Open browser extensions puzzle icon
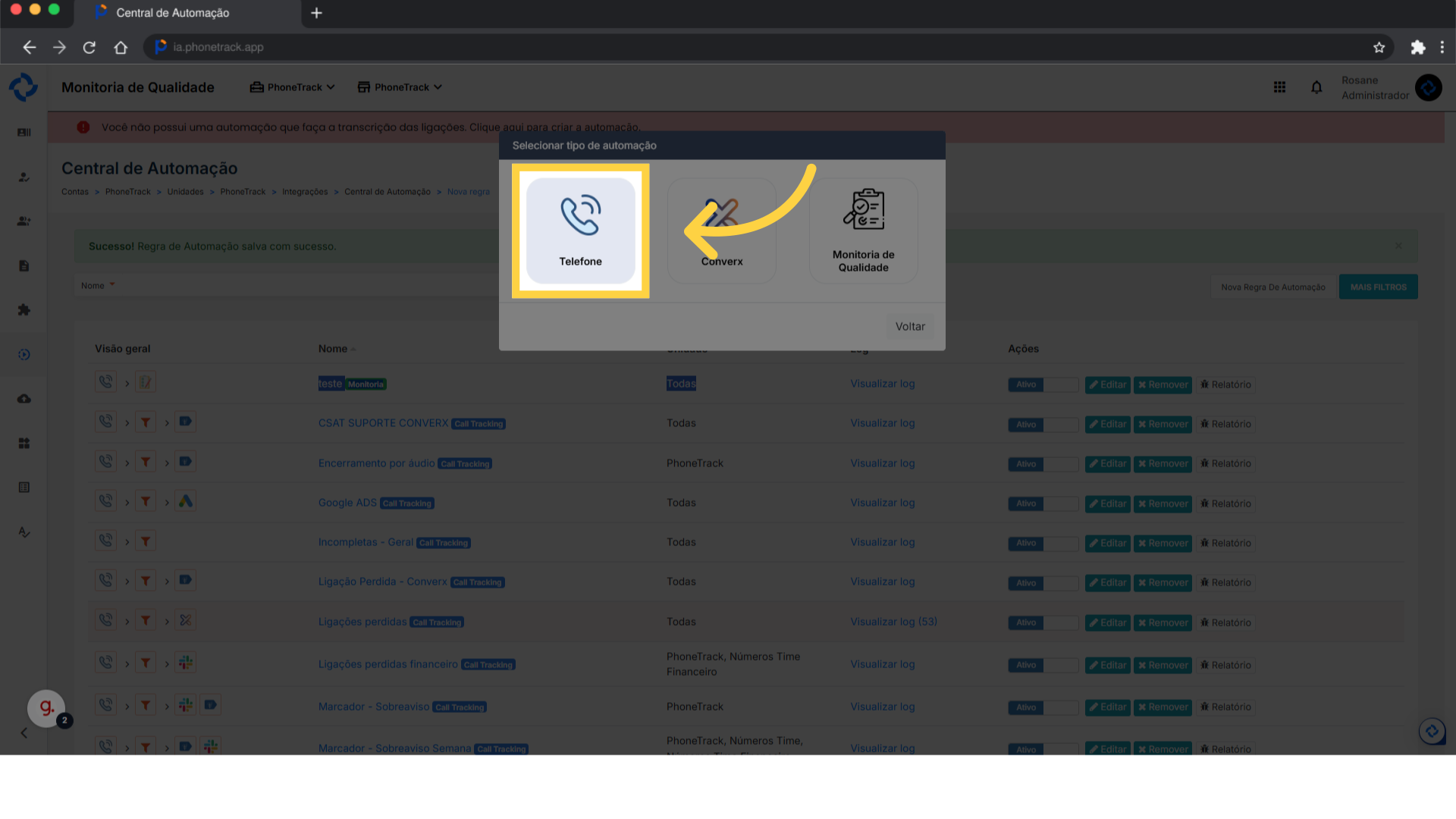This screenshot has width=1456, height=819. [x=1417, y=47]
